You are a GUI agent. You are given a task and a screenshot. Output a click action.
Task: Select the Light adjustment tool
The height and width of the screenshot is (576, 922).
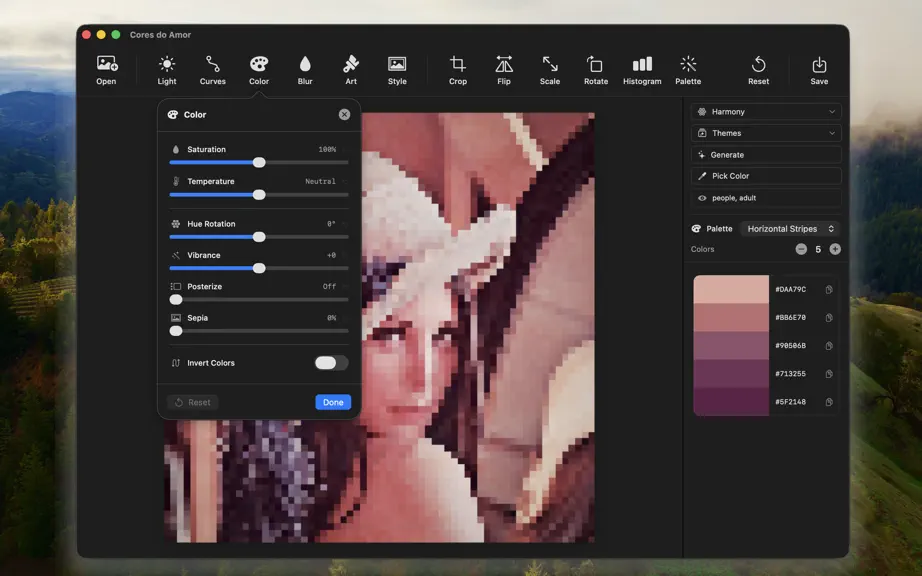pyautogui.click(x=167, y=70)
